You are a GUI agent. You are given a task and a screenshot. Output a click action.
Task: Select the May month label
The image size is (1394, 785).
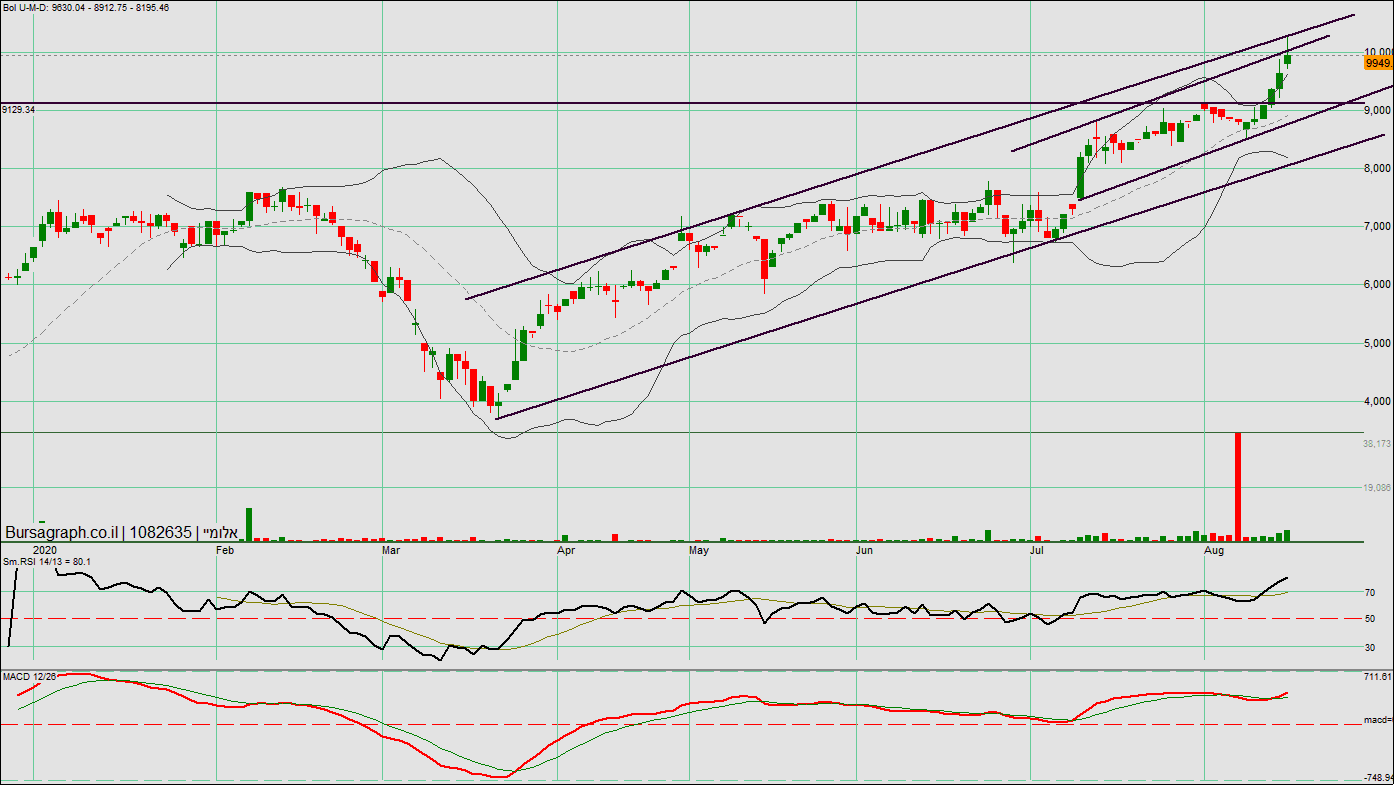pos(699,550)
